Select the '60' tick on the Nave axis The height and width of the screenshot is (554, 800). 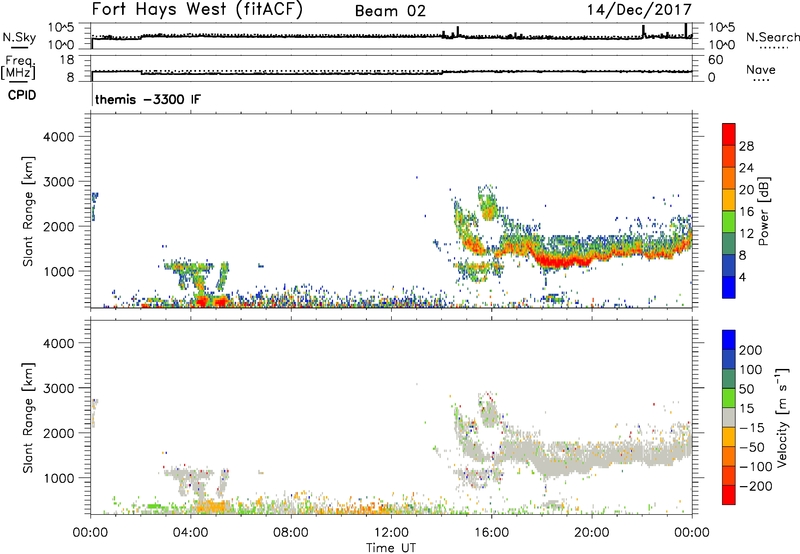(715, 60)
